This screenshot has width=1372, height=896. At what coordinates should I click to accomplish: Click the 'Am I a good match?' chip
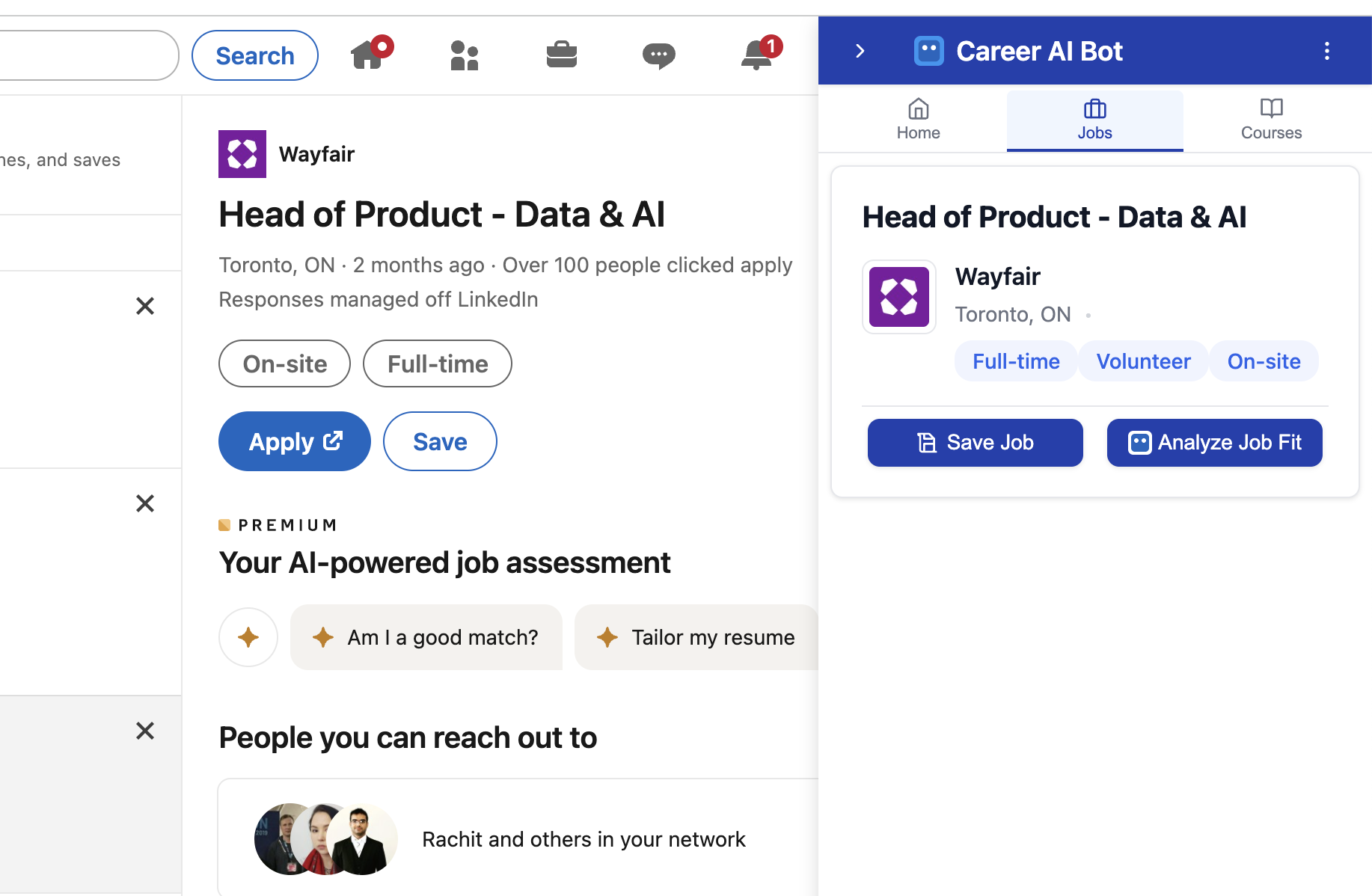point(426,637)
